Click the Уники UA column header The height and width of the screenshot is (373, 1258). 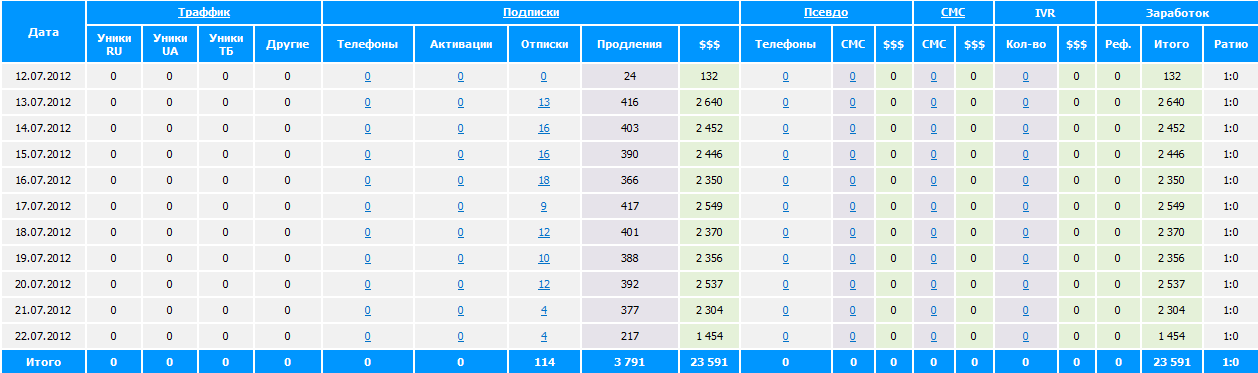coord(169,44)
